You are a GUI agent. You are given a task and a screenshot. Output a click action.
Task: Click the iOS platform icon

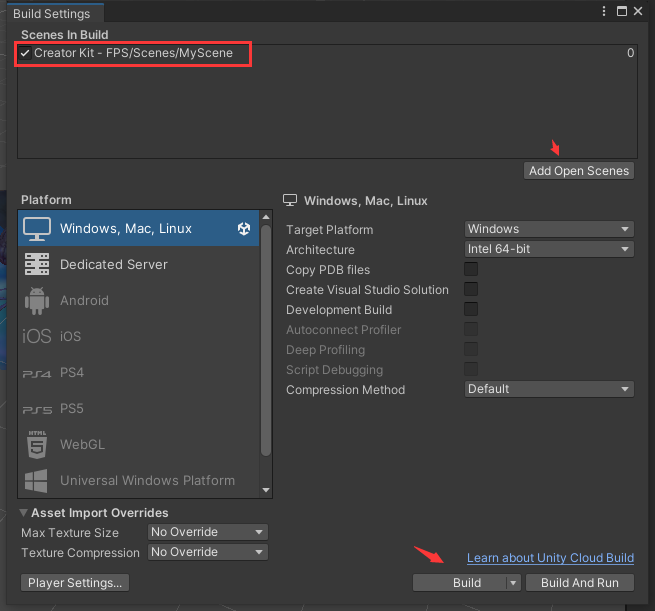pos(37,336)
